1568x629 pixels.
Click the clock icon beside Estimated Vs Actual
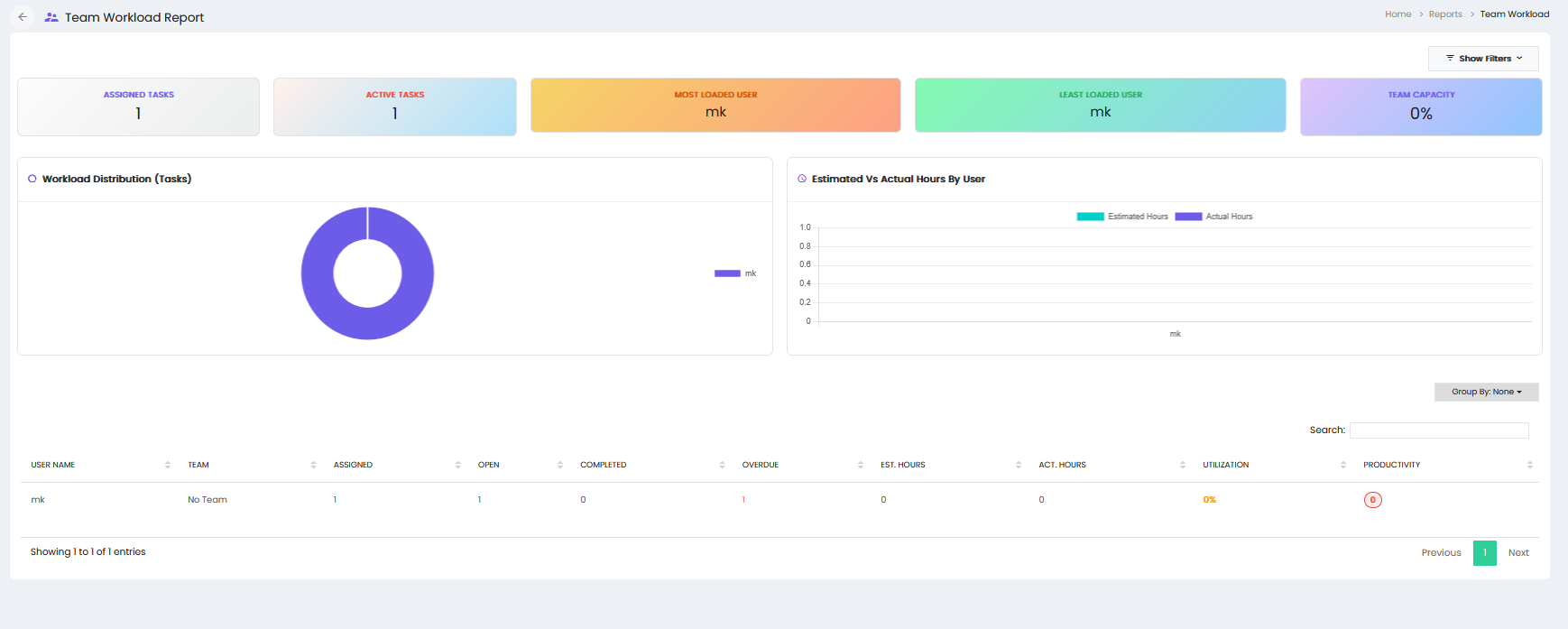tap(802, 179)
